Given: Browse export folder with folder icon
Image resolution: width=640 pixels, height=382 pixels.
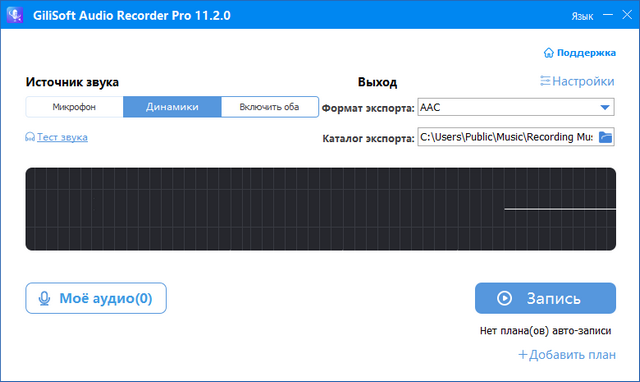Looking at the screenshot, I should 605,137.
